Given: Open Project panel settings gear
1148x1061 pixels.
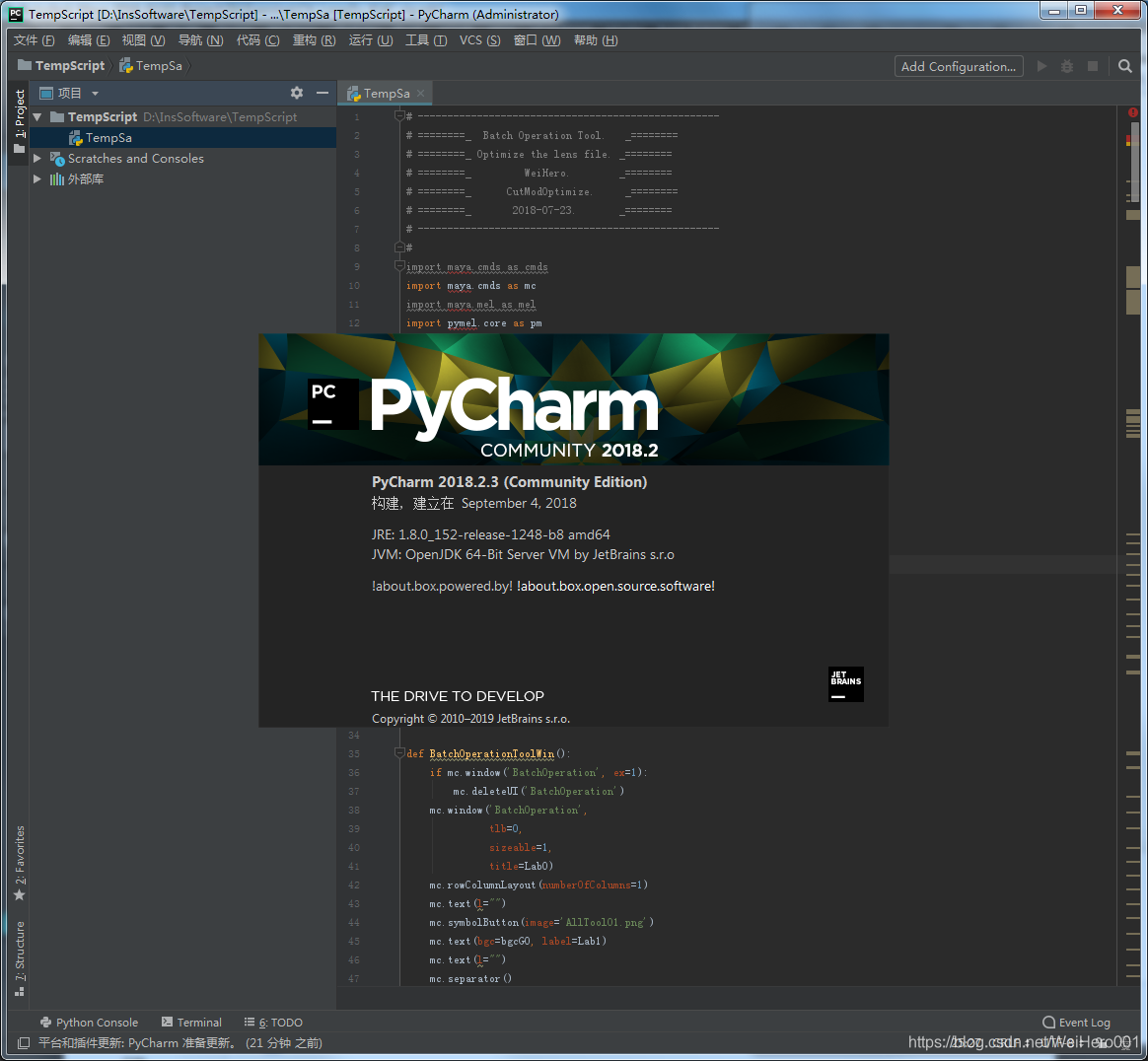Looking at the screenshot, I should pyautogui.click(x=297, y=93).
